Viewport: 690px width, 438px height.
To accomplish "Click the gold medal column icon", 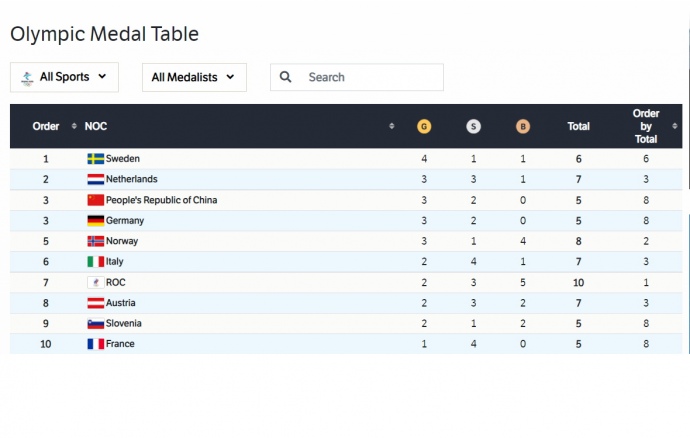I will pyautogui.click(x=424, y=127).
